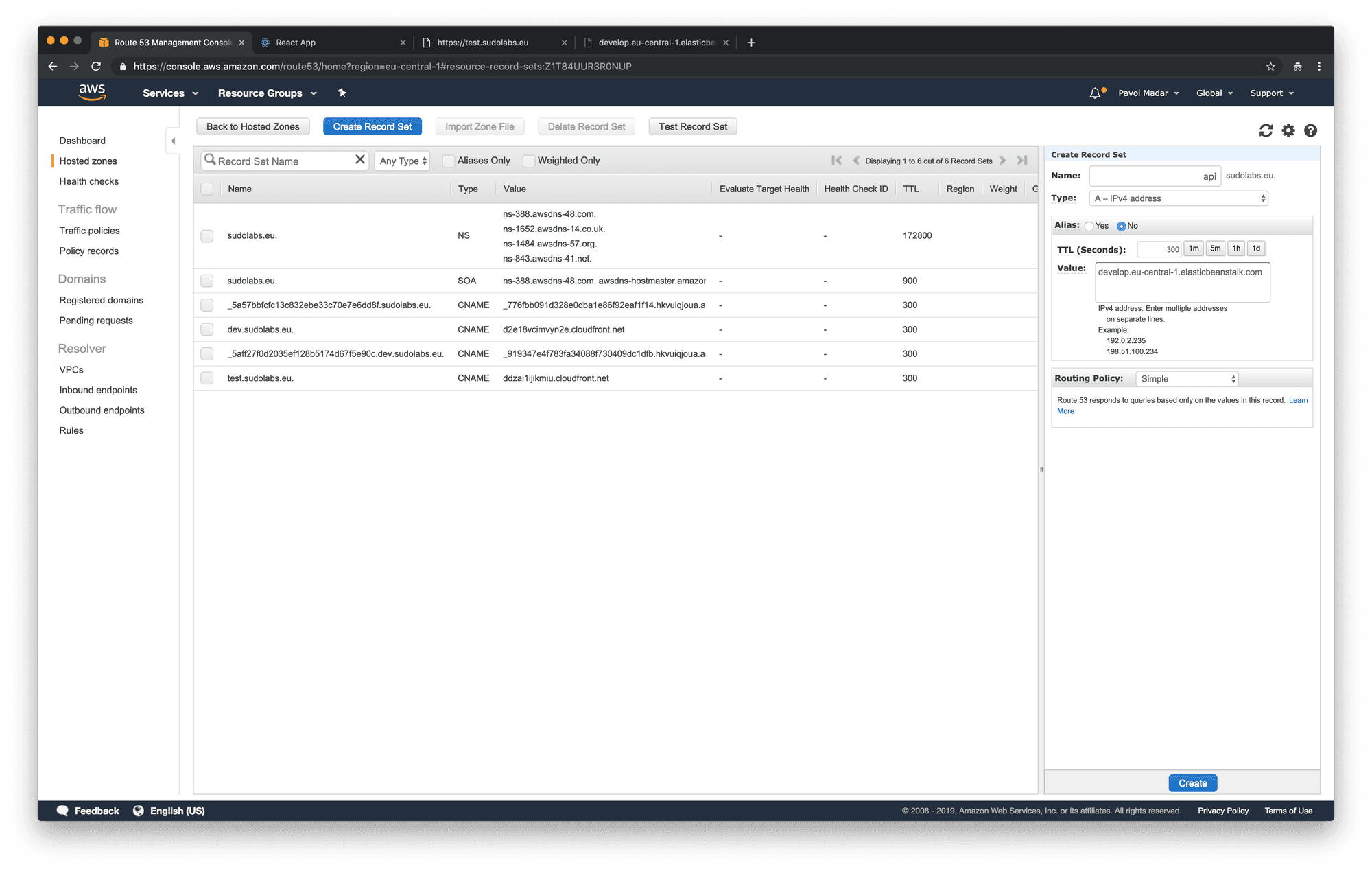Click the blue Create button

tap(1193, 783)
